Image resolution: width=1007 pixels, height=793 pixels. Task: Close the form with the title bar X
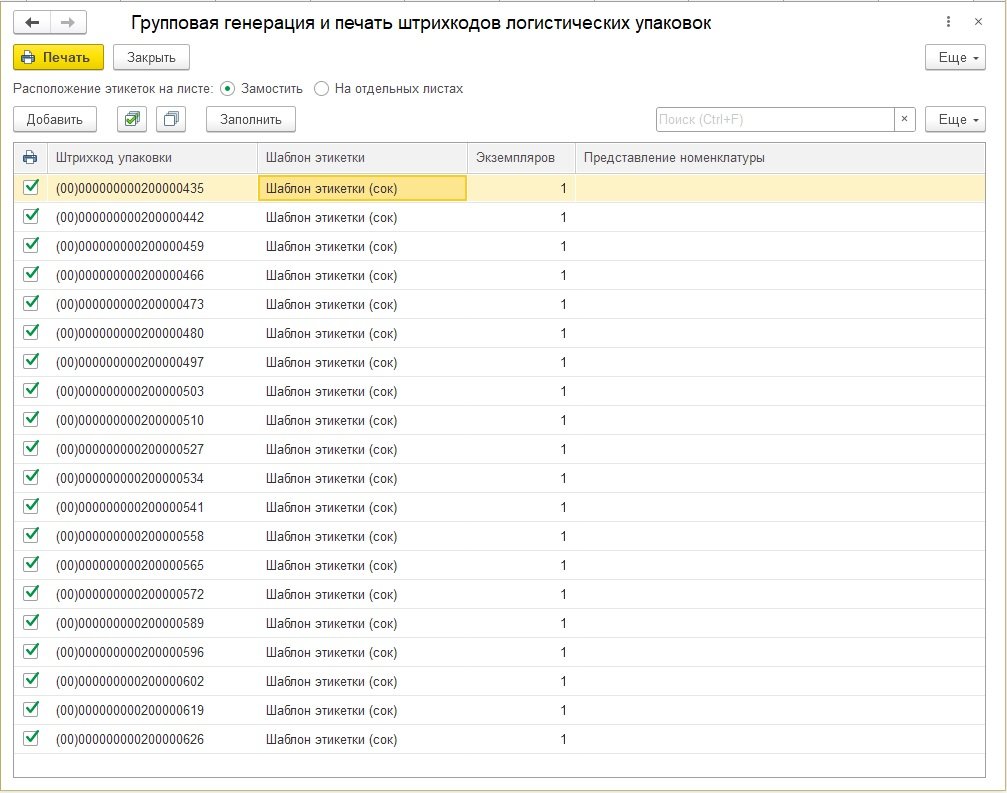click(980, 22)
